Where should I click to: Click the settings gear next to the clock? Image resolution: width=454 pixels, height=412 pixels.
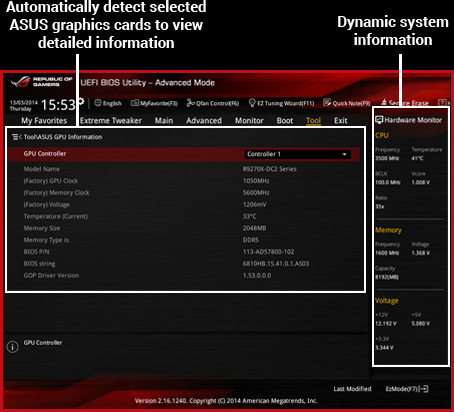(81, 101)
